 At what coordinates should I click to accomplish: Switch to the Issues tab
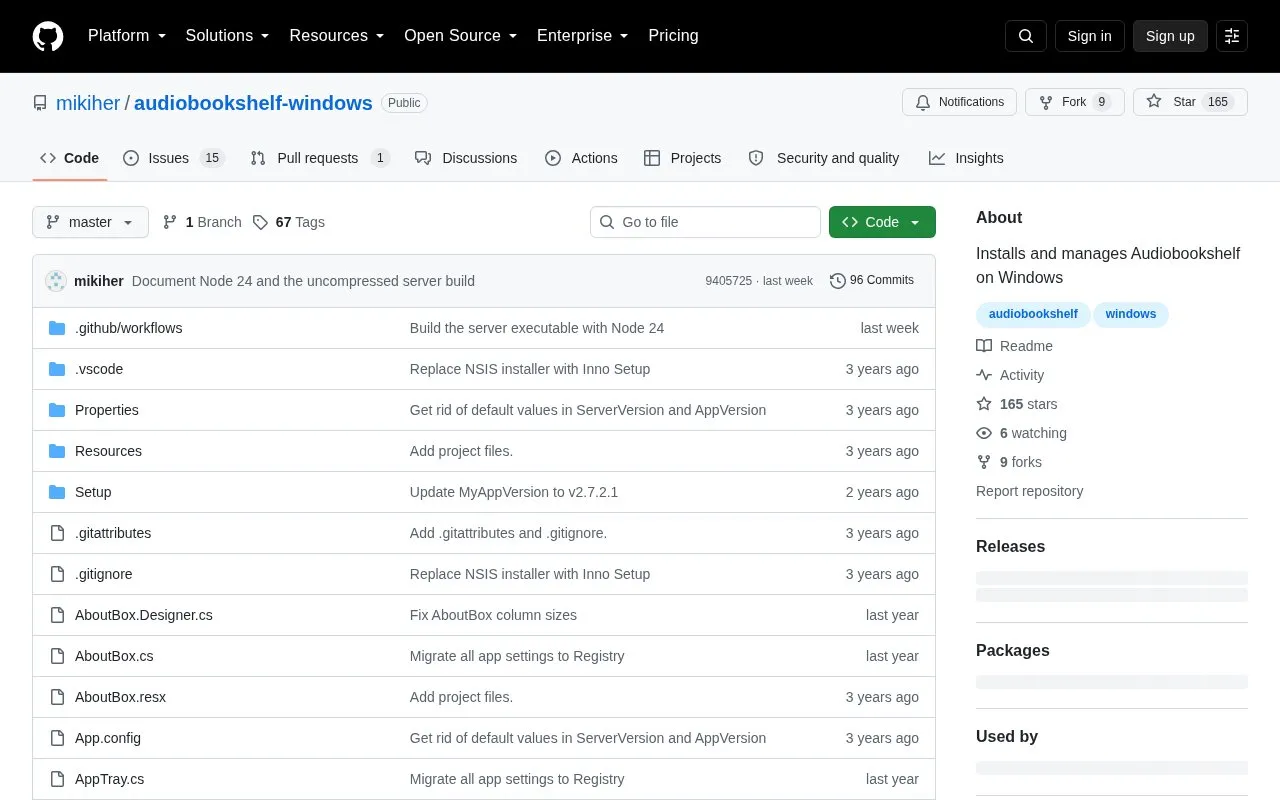click(174, 158)
